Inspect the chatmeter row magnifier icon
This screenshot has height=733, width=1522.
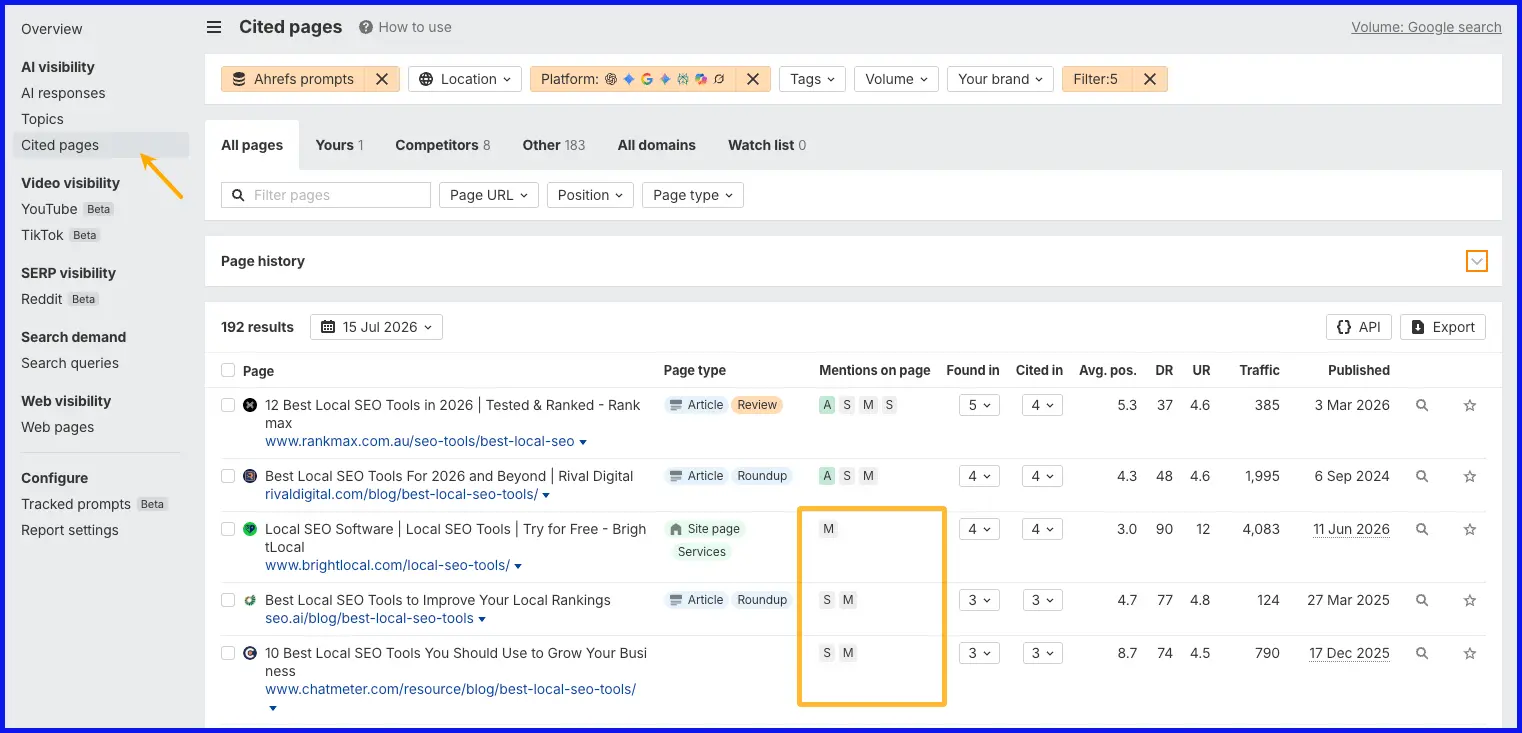[x=1422, y=653]
